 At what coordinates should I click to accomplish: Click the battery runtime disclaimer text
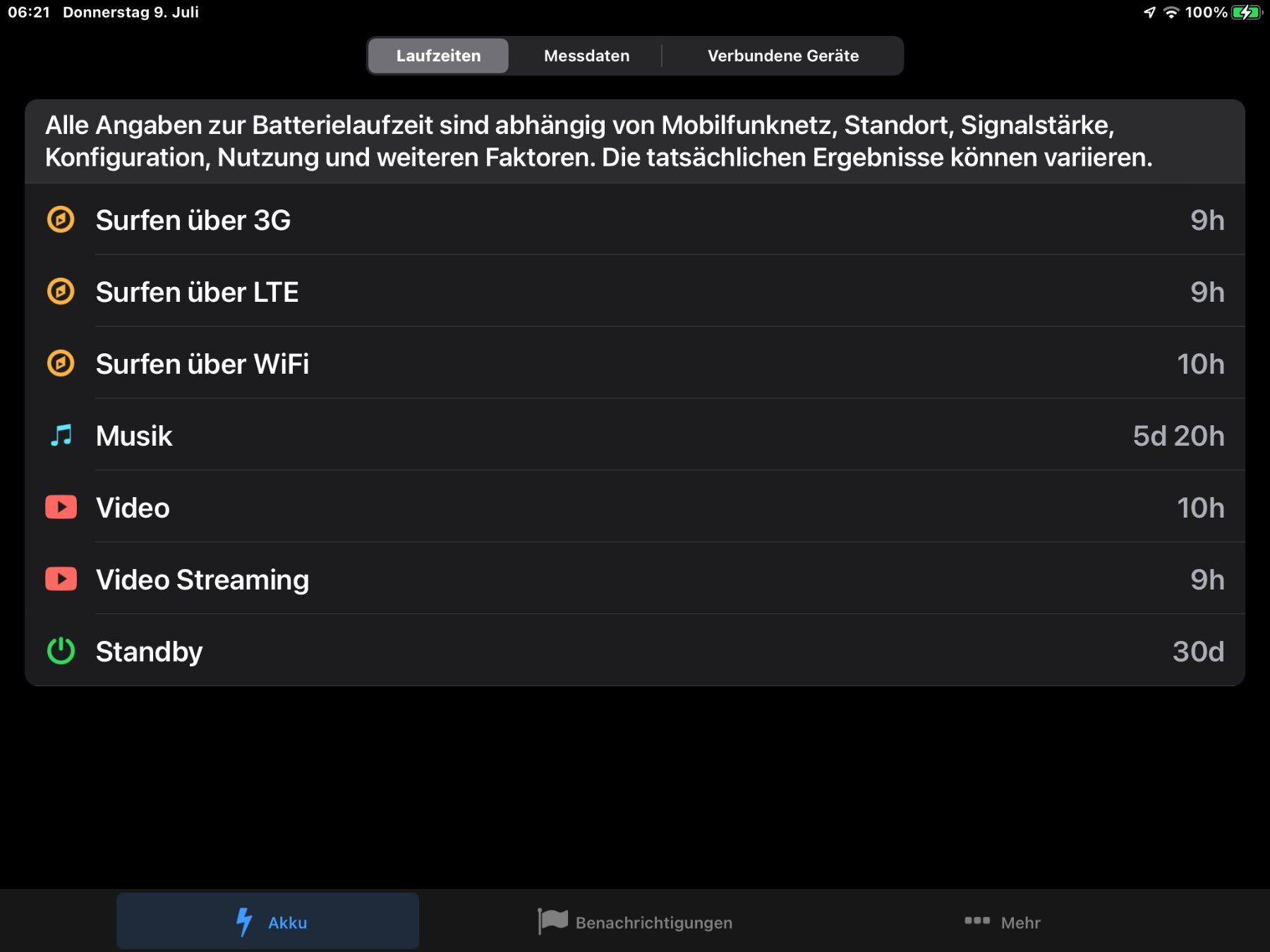pos(598,141)
